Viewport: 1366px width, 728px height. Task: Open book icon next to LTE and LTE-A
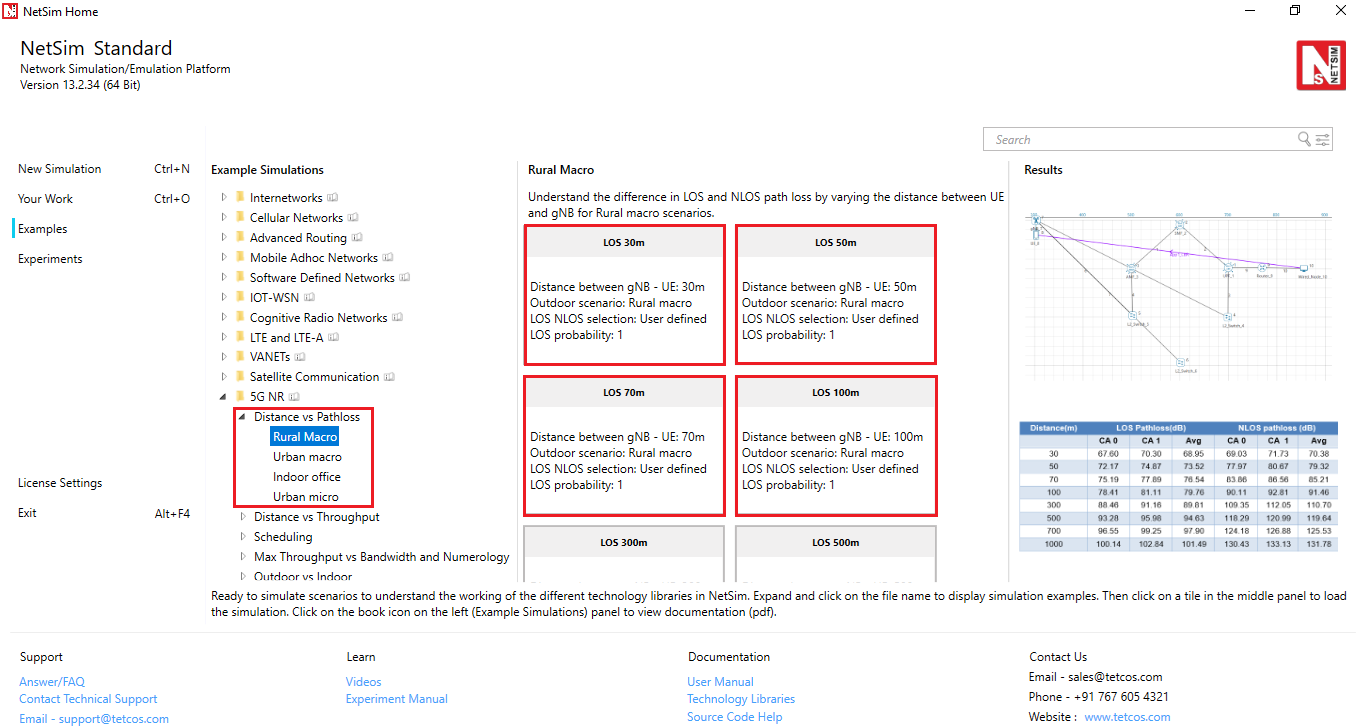point(333,338)
